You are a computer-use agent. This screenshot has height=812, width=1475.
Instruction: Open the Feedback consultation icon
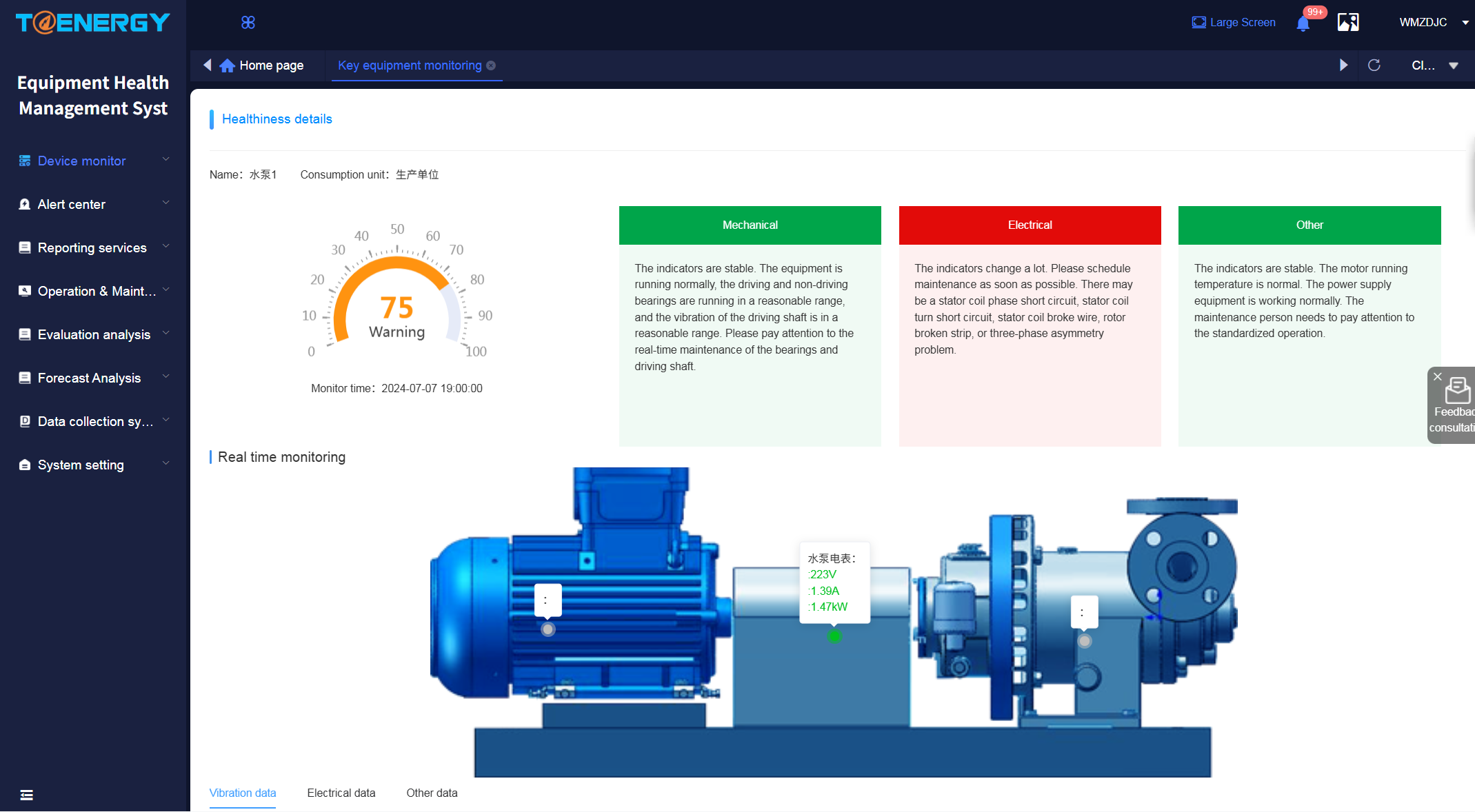click(x=1457, y=390)
